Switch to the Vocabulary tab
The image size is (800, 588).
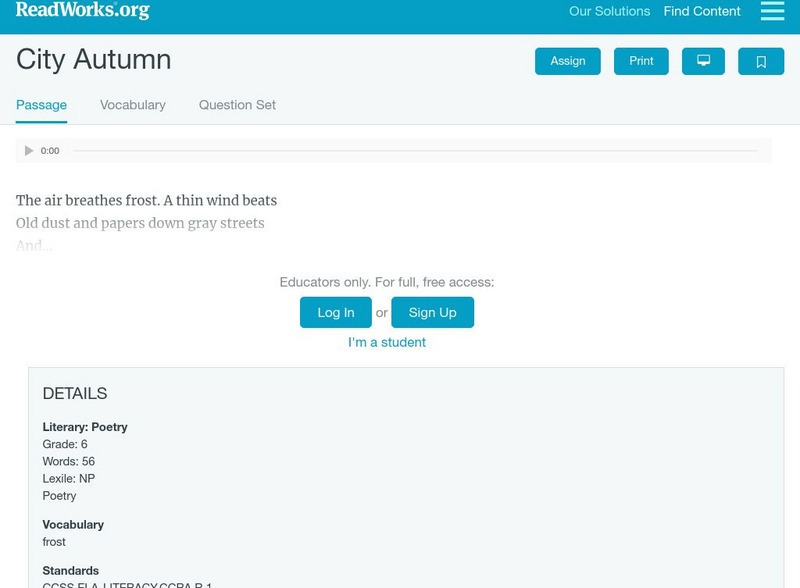(133, 105)
